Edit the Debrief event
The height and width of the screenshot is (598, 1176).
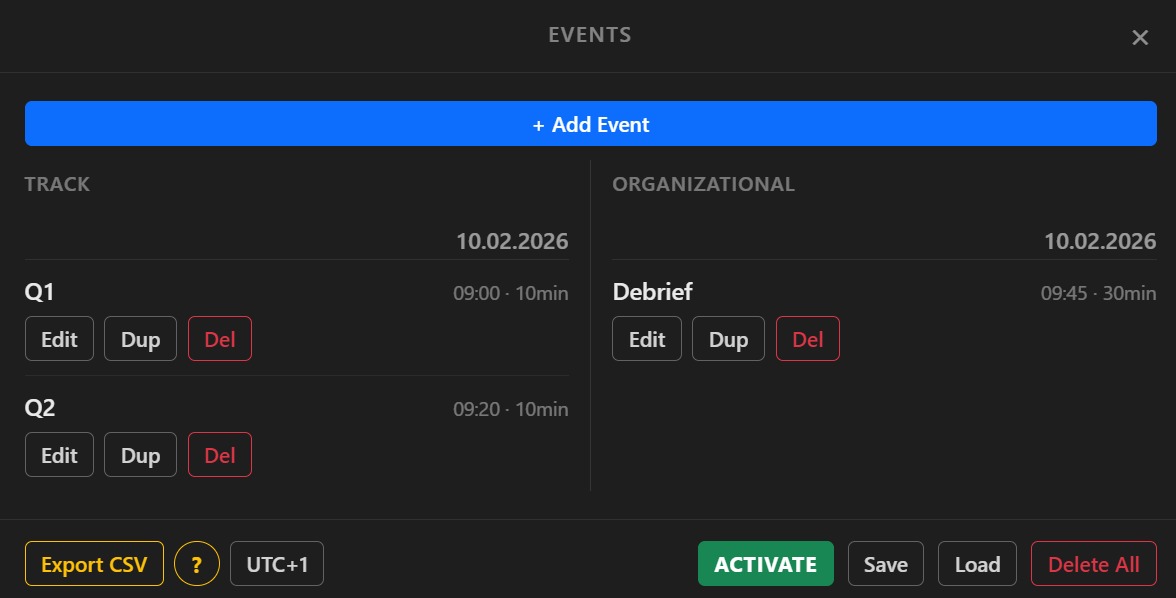tap(646, 339)
